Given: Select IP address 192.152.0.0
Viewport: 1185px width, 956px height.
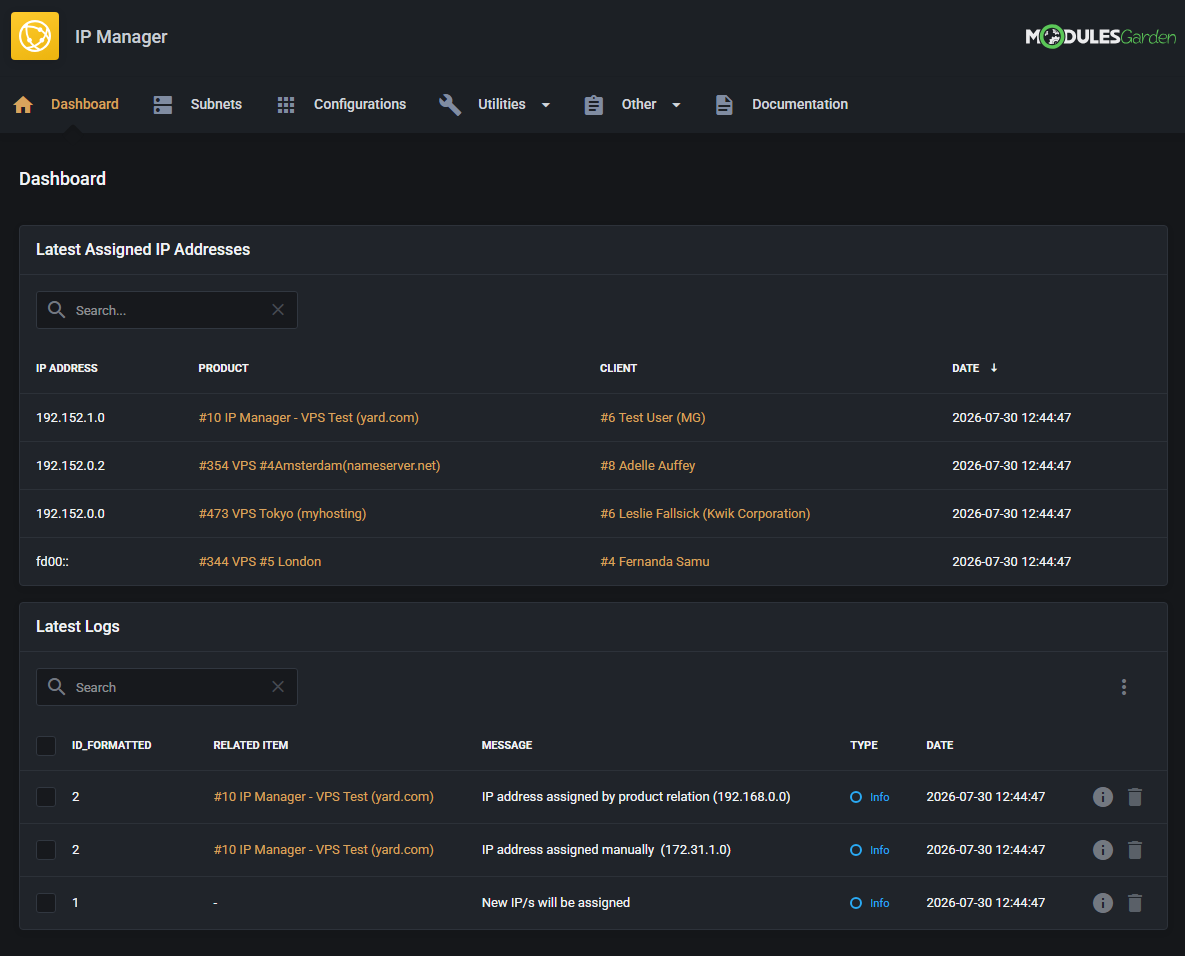Looking at the screenshot, I should point(70,513).
